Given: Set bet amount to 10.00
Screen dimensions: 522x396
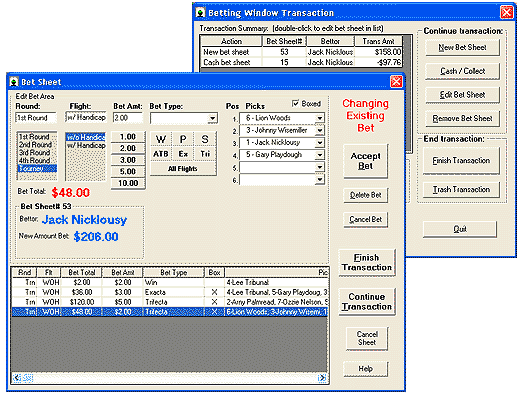Looking at the screenshot, I should tap(128, 183).
